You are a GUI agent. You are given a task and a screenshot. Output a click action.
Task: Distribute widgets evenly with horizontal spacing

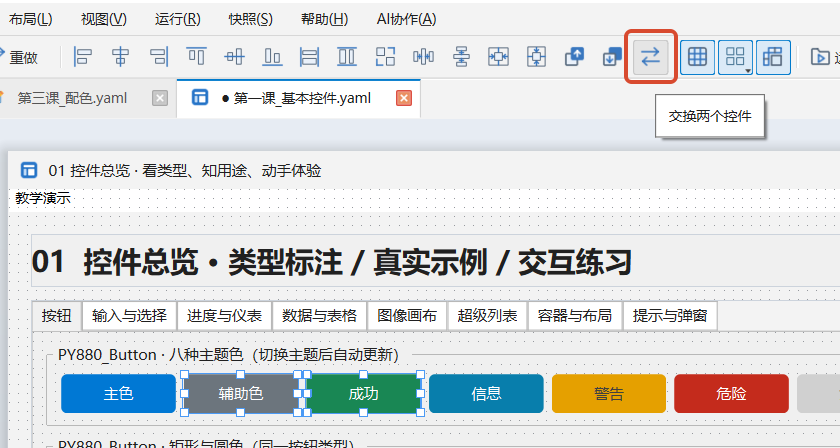[423, 56]
